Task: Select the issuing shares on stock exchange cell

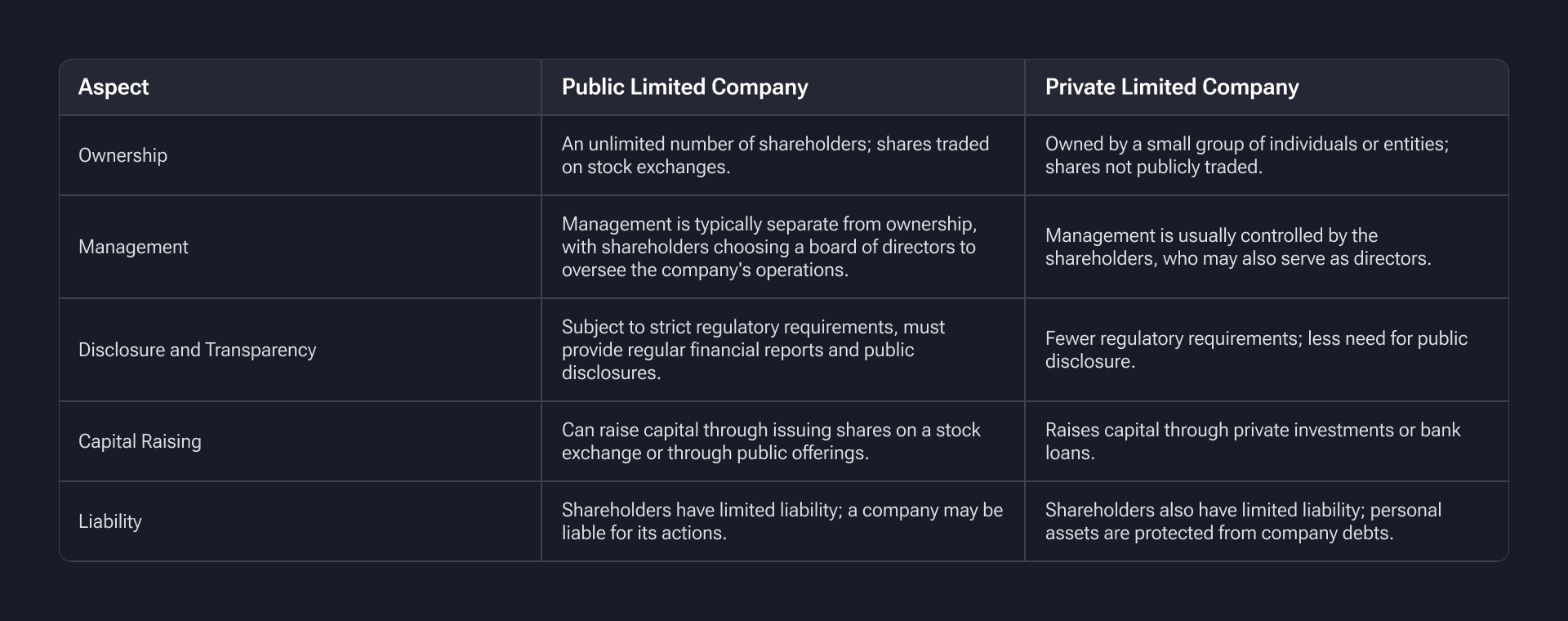Action: 770,441
